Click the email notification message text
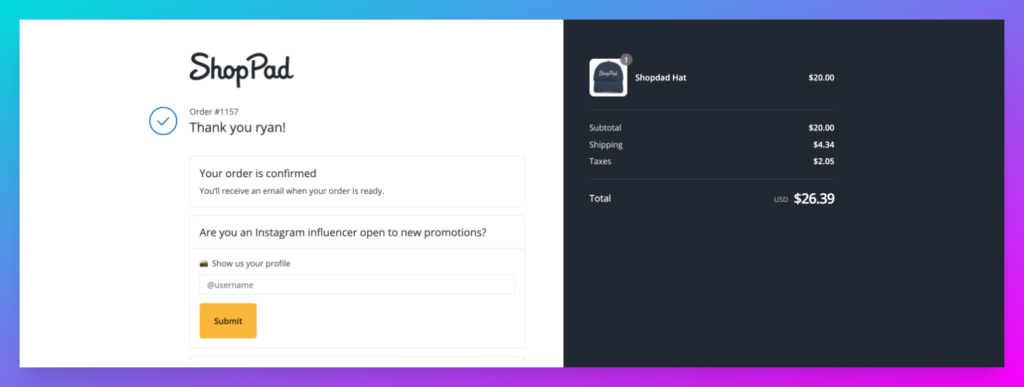The image size is (1024, 387). (x=292, y=191)
